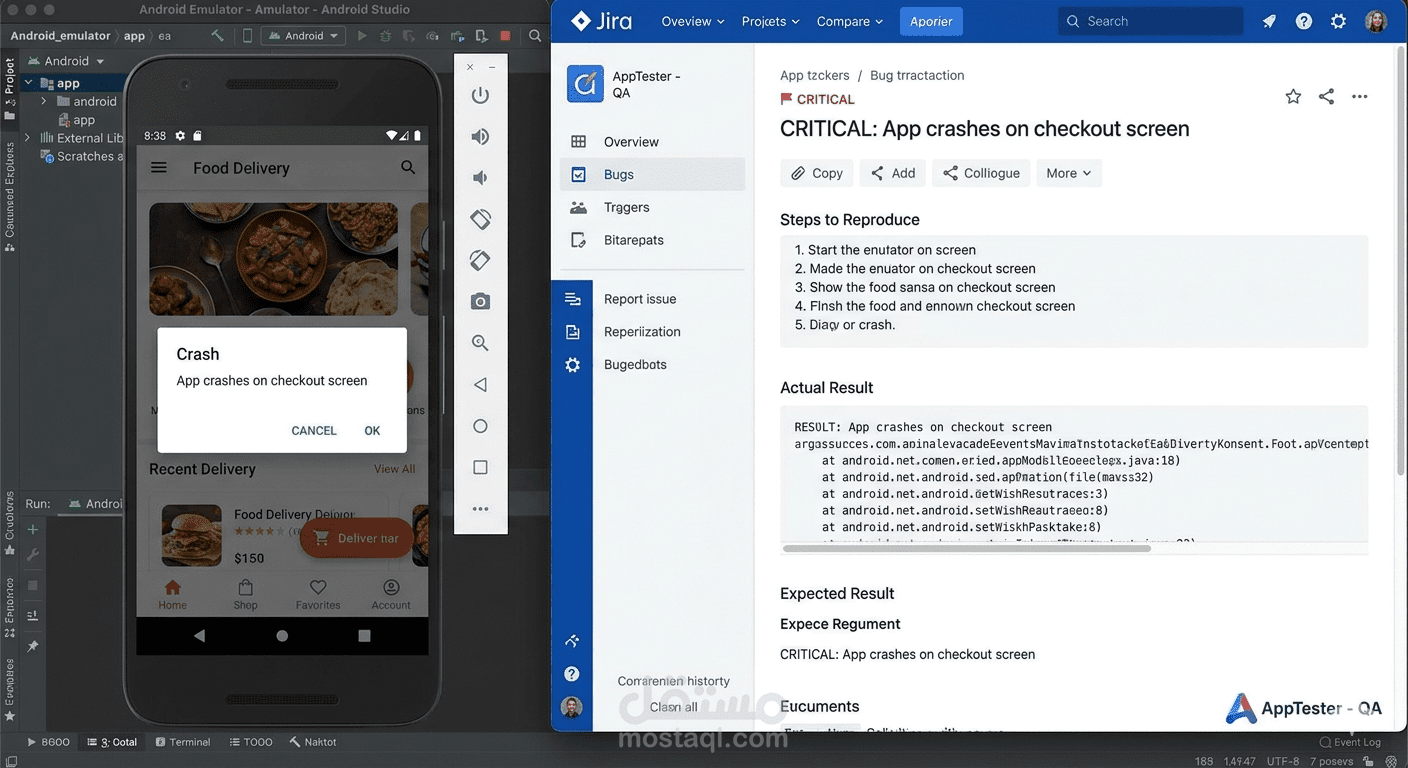
Task: Open the More actions dropdown
Action: pos(1068,172)
